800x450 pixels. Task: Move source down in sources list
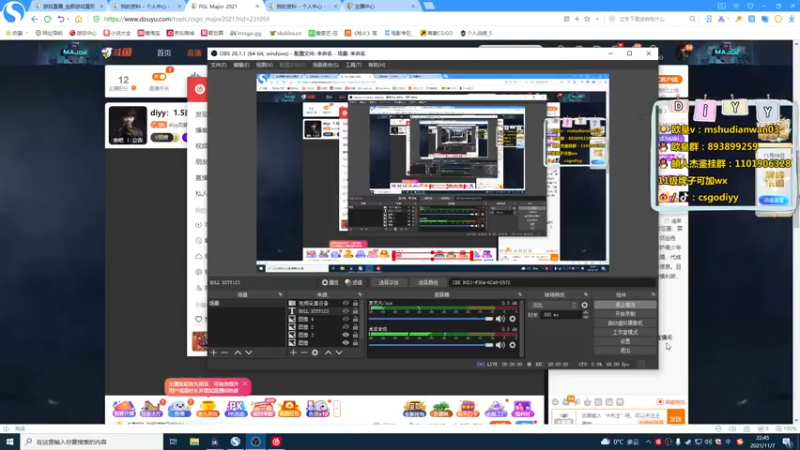coord(339,353)
